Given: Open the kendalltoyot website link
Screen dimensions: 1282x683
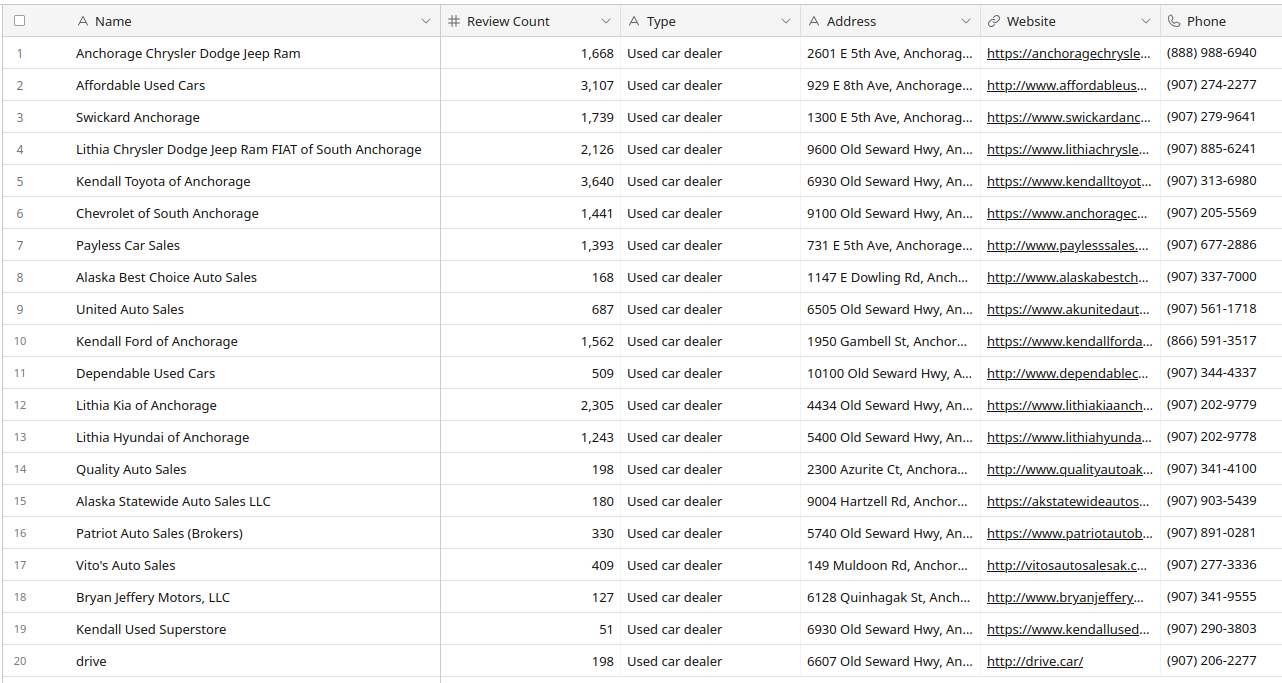Looking at the screenshot, I should (x=1069, y=181).
